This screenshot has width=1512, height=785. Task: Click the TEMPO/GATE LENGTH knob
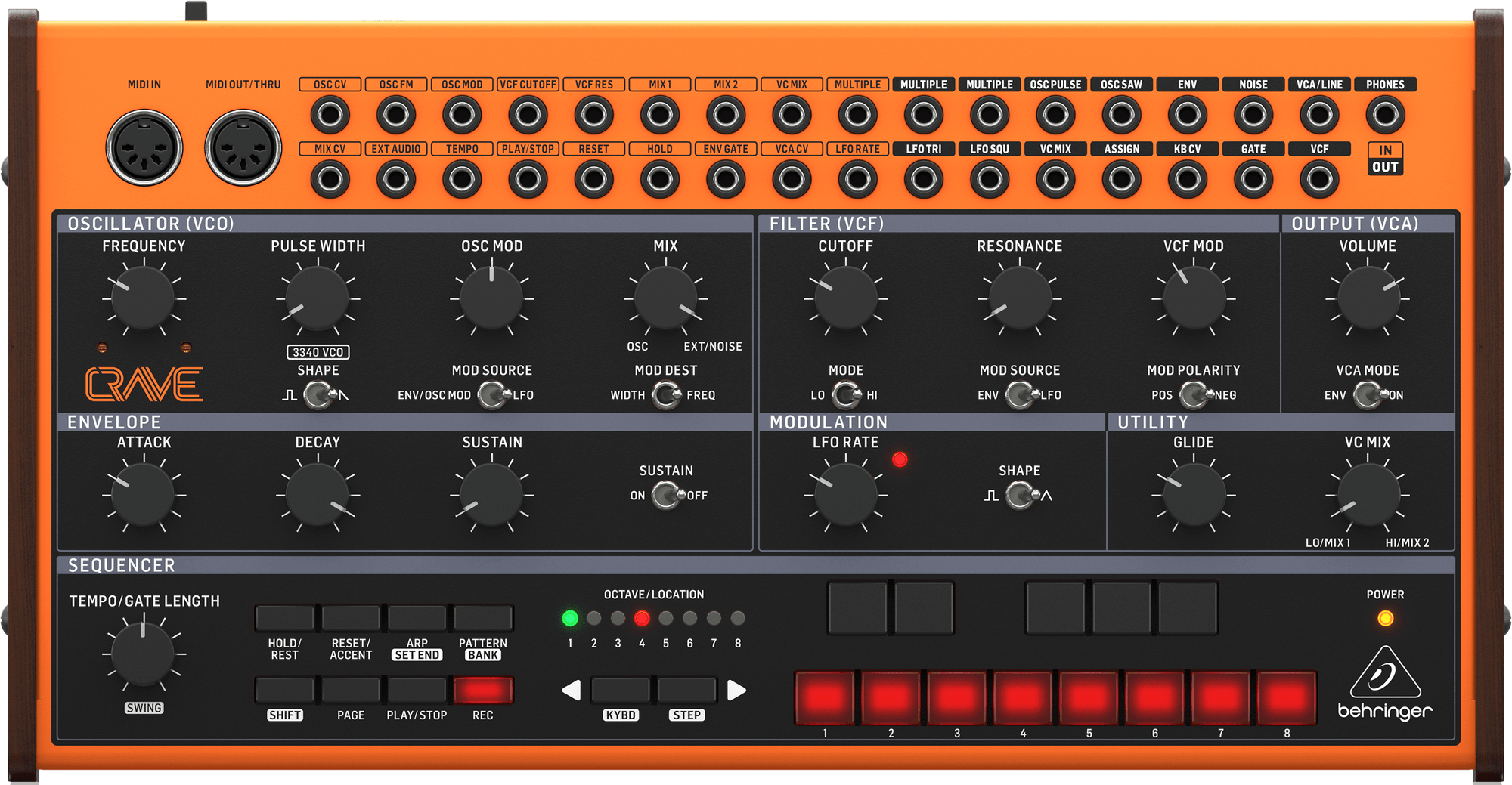tap(143, 654)
